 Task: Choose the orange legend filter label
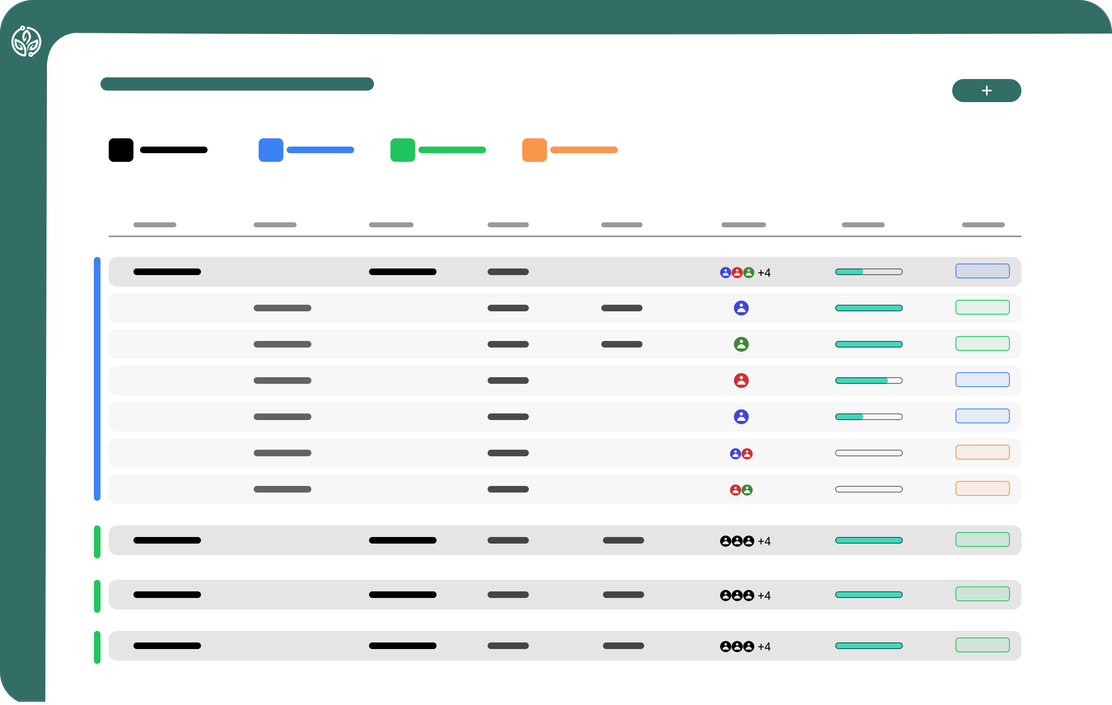click(584, 150)
